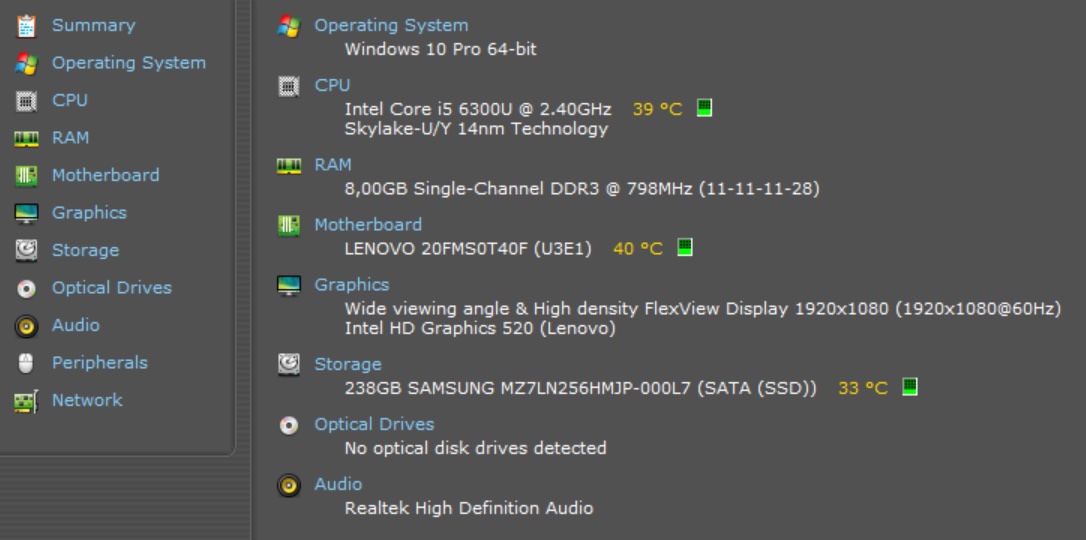Click the Storage heading in main panel
The height and width of the screenshot is (540, 1086).
point(348,365)
